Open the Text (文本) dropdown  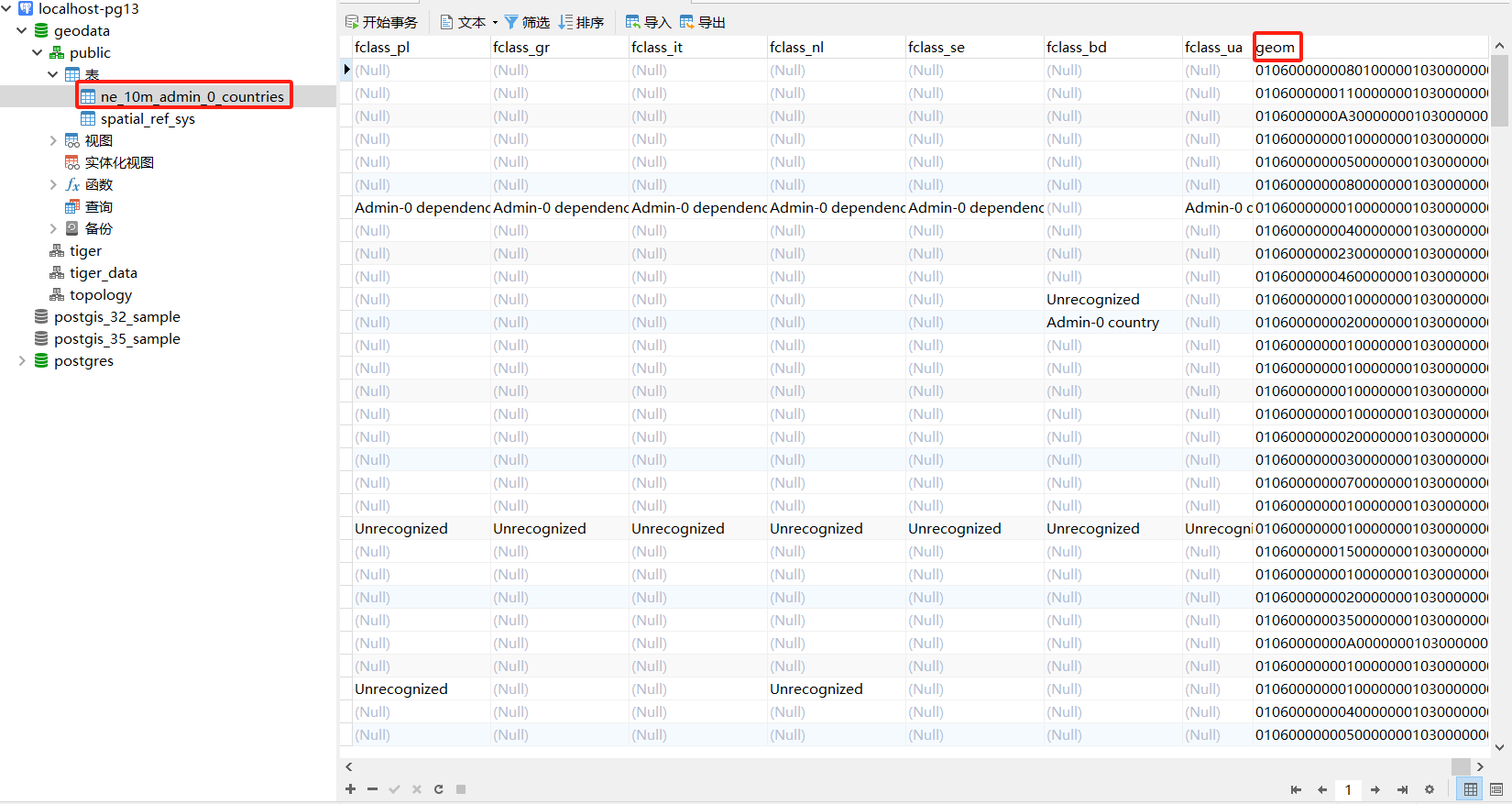[x=468, y=22]
